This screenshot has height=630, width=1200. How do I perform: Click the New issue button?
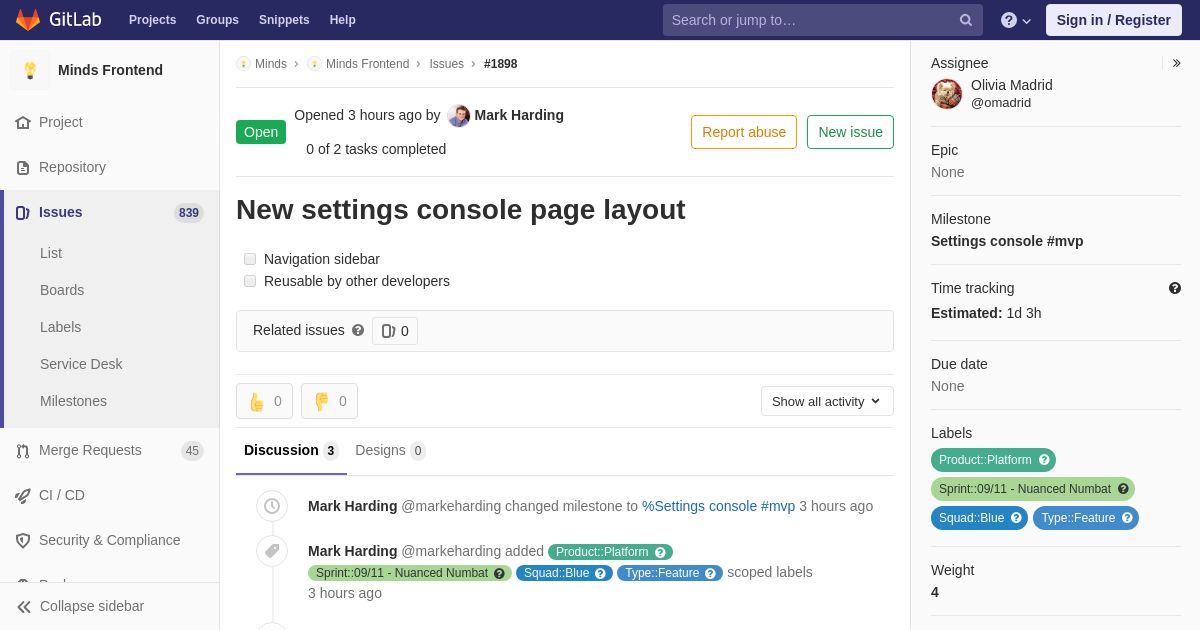coord(850,132)
